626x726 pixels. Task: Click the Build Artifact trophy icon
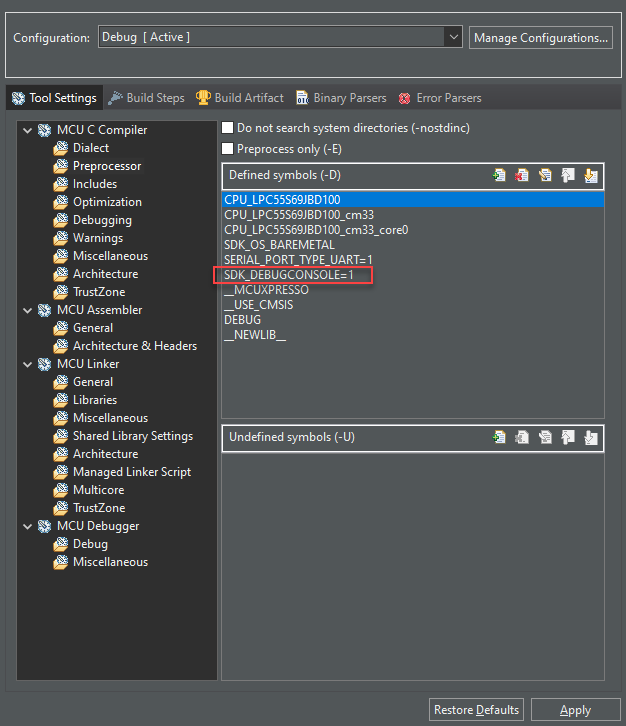203,98
